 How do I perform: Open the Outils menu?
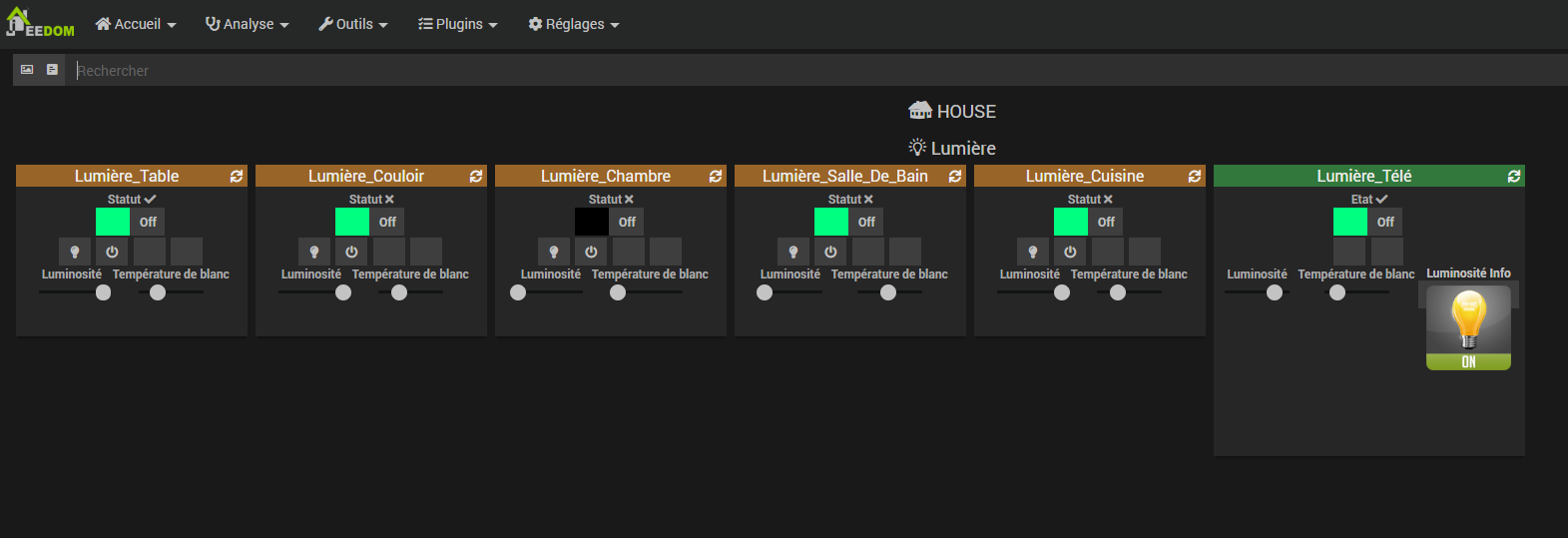[352, 24]
